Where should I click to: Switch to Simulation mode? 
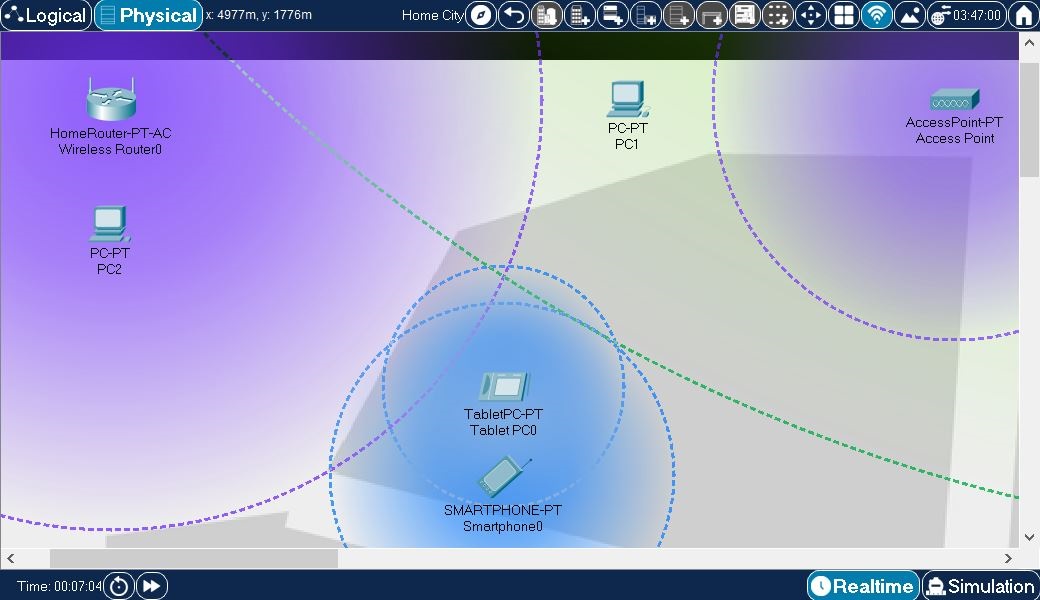[x=981, y=585]
